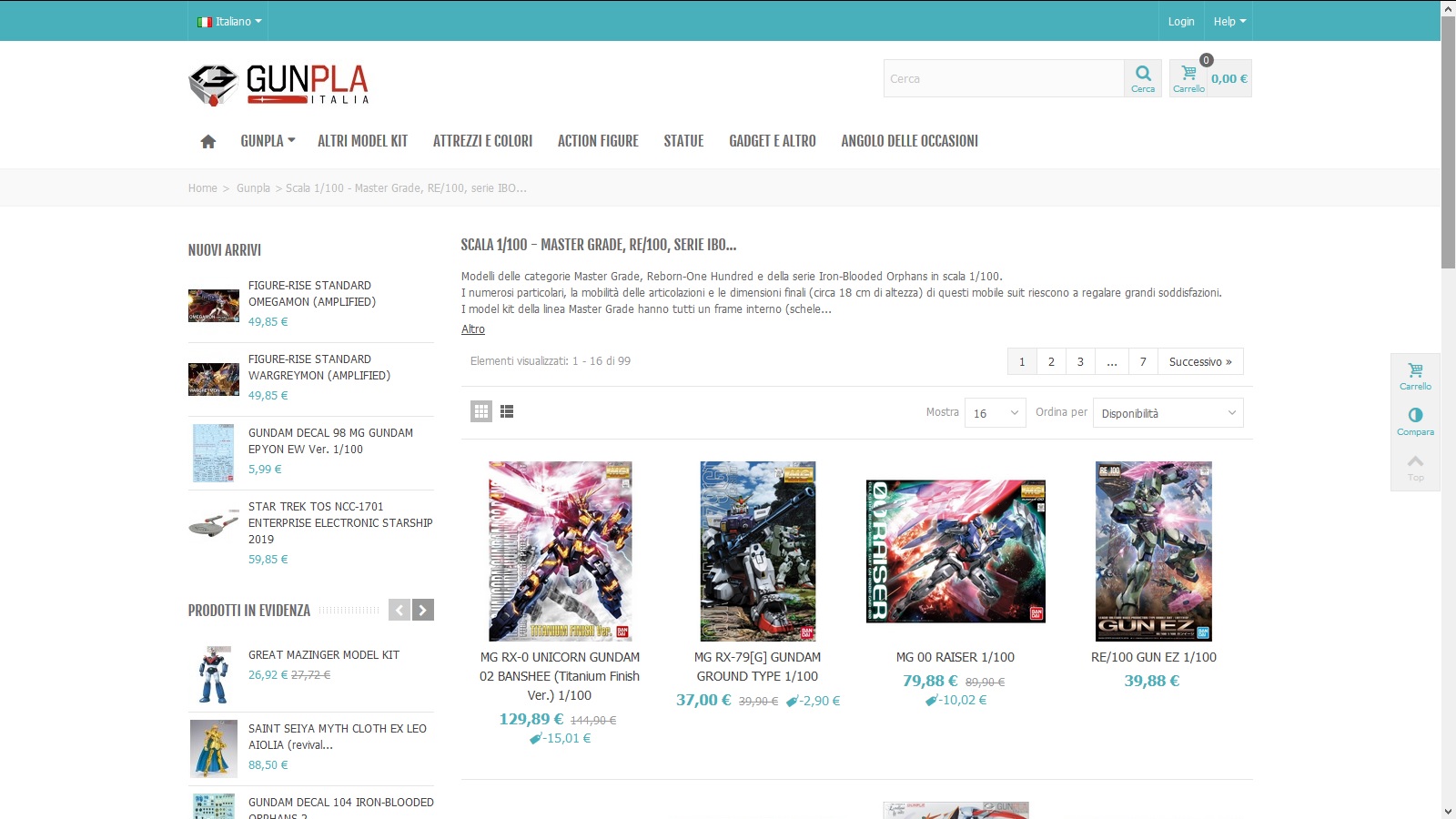The width and height of the screenshot is (1456, 819).
Task: Click the Home breadcrumb link
Action: [x=203, y=188]
